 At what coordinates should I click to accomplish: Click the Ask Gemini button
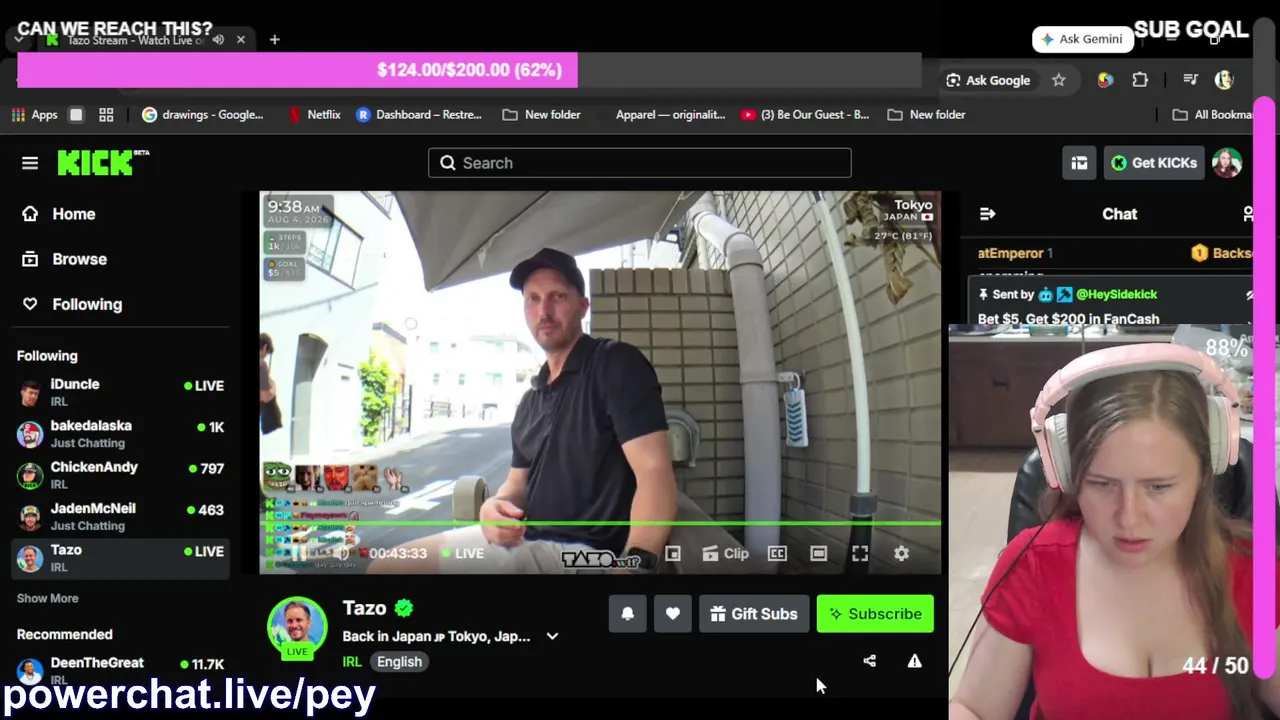1082,39
